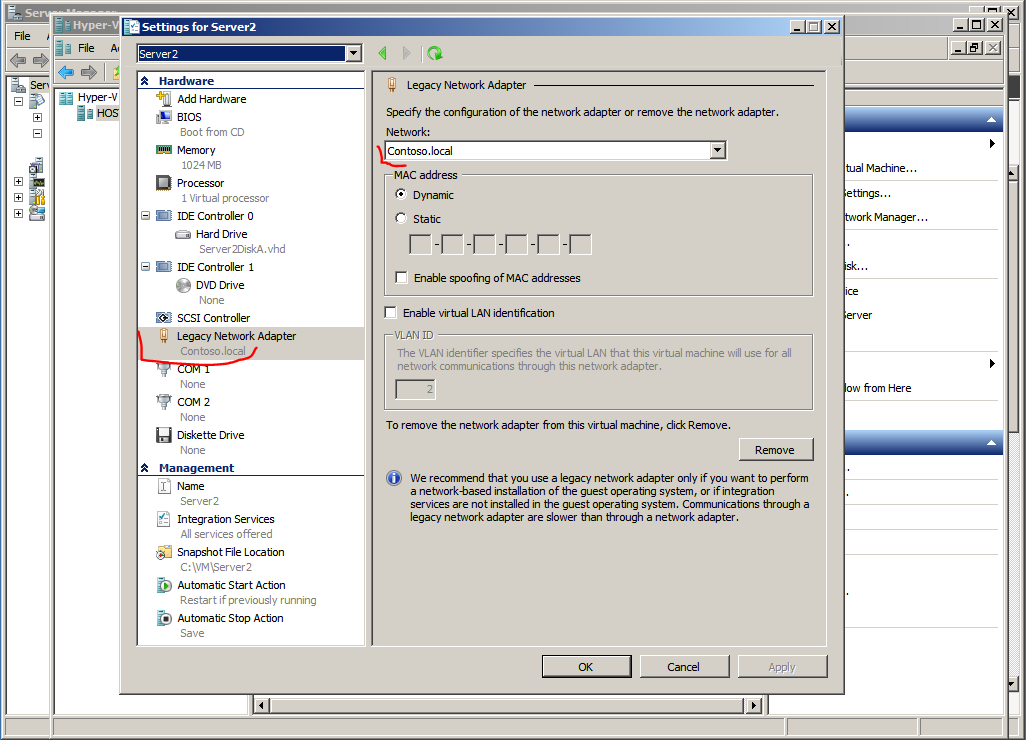This screenshot has height=740, width=1026.
Task: Collapse IDE Controller 1 node
Action: [x=146, y=266]
